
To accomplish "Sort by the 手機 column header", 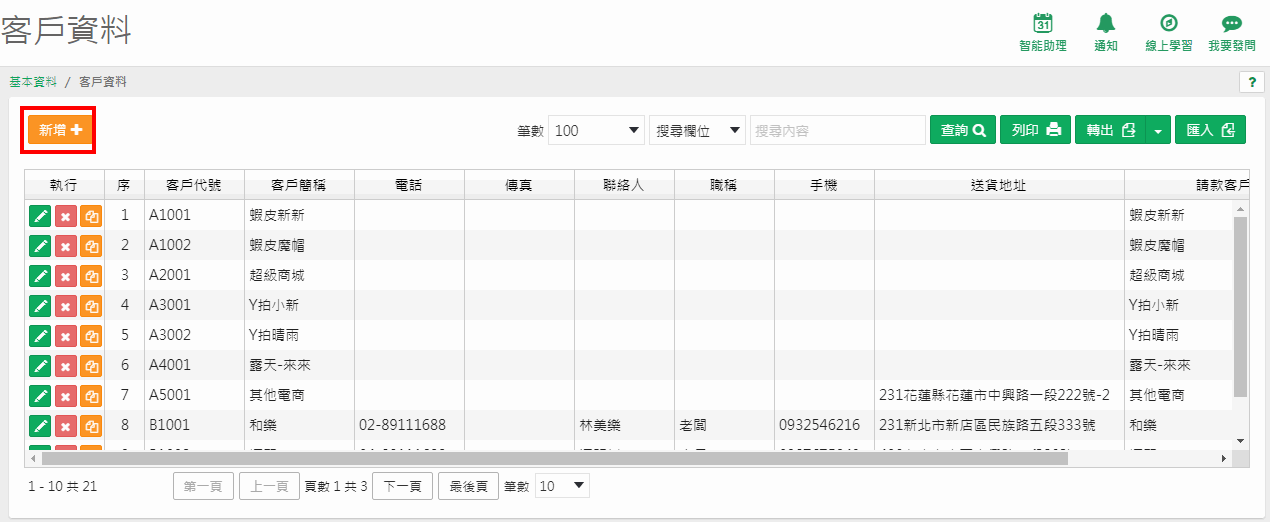I will click(824, 185).
